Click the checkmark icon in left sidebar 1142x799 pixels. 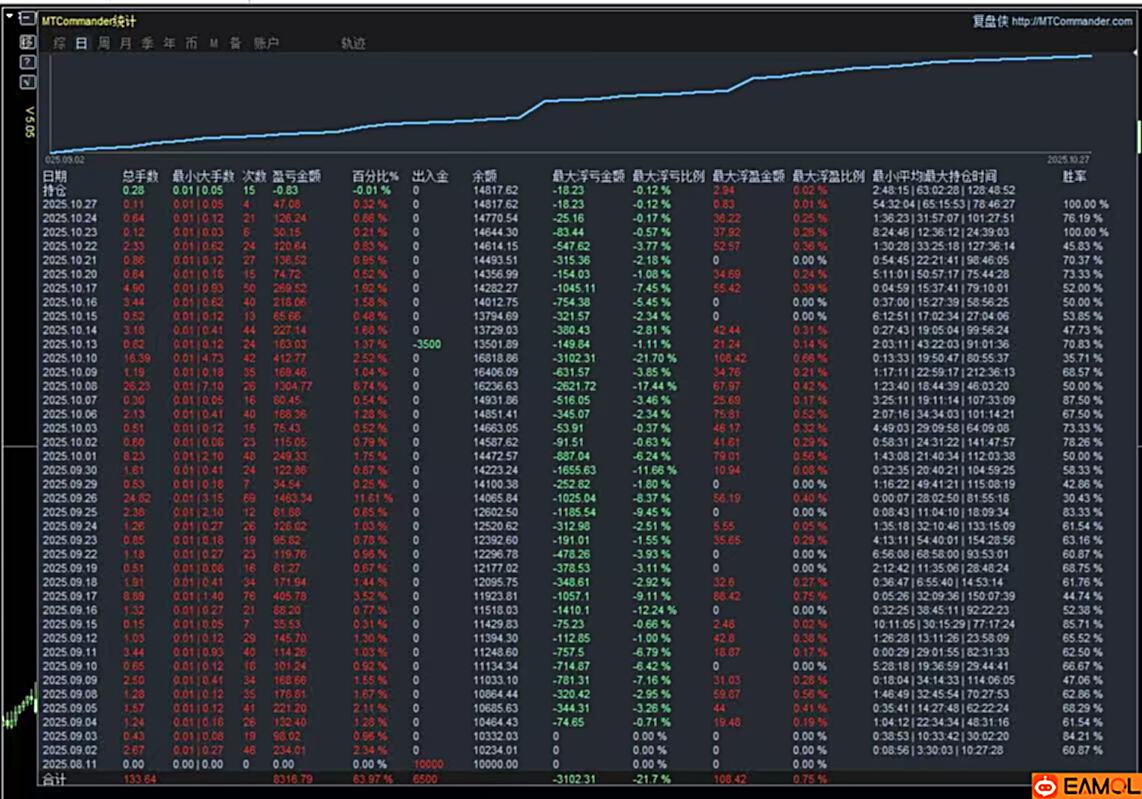coord(28,81)
